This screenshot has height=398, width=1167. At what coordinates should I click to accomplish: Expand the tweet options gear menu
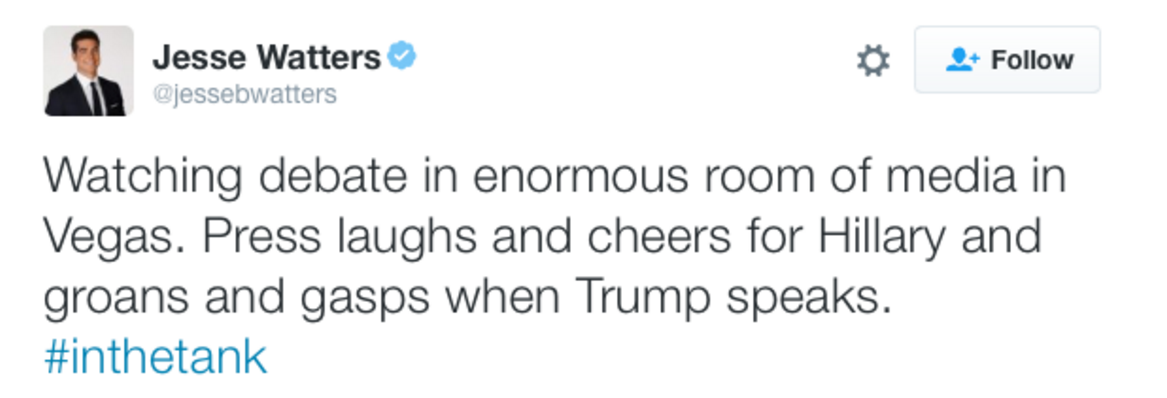pyautogui.click(x=873, y=60)
